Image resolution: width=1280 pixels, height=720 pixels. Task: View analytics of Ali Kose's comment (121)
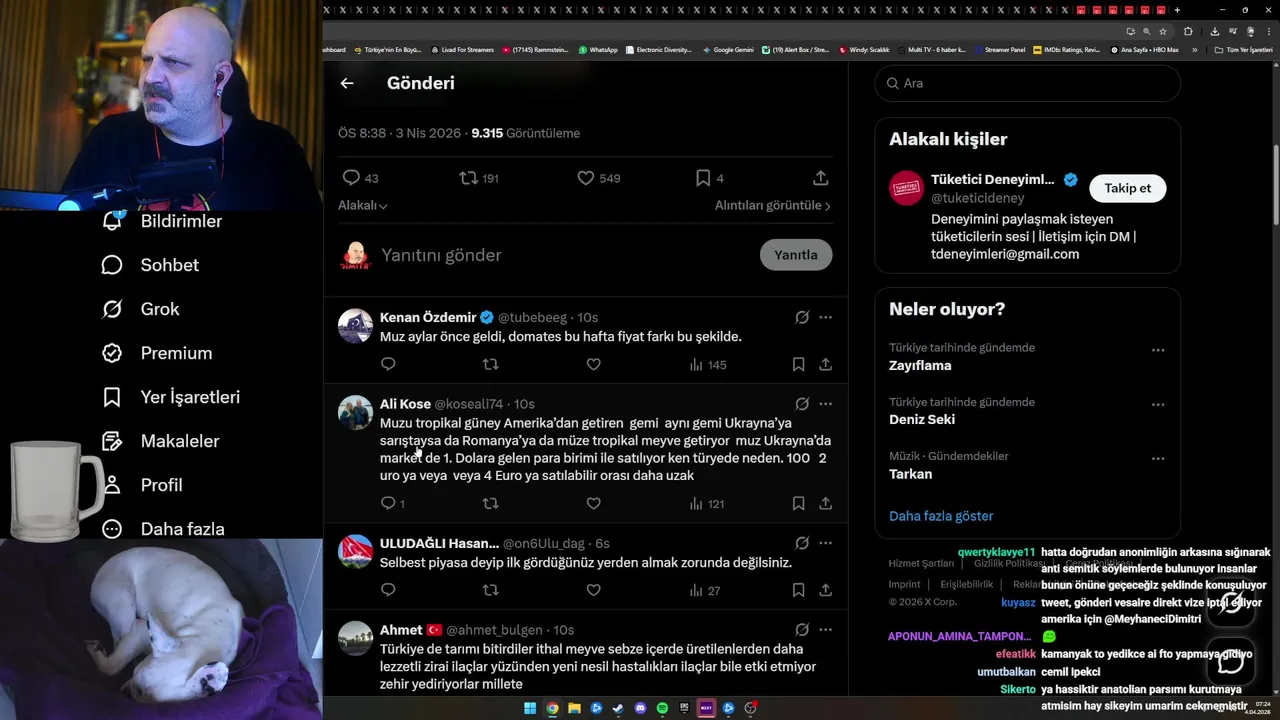(x=707, y=504)
